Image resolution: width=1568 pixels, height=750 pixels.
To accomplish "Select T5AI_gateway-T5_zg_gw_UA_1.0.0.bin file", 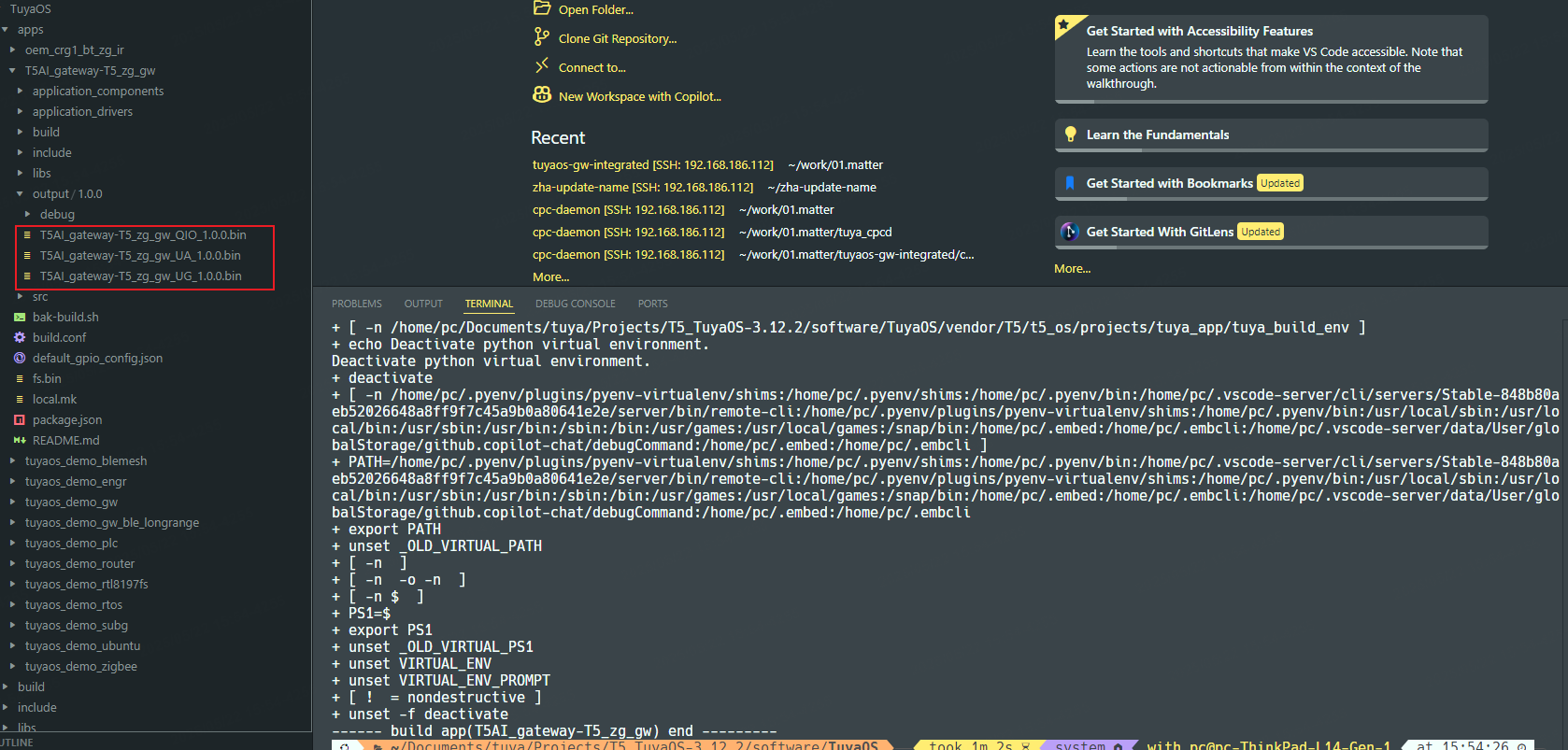I will (x=140, y=256).
